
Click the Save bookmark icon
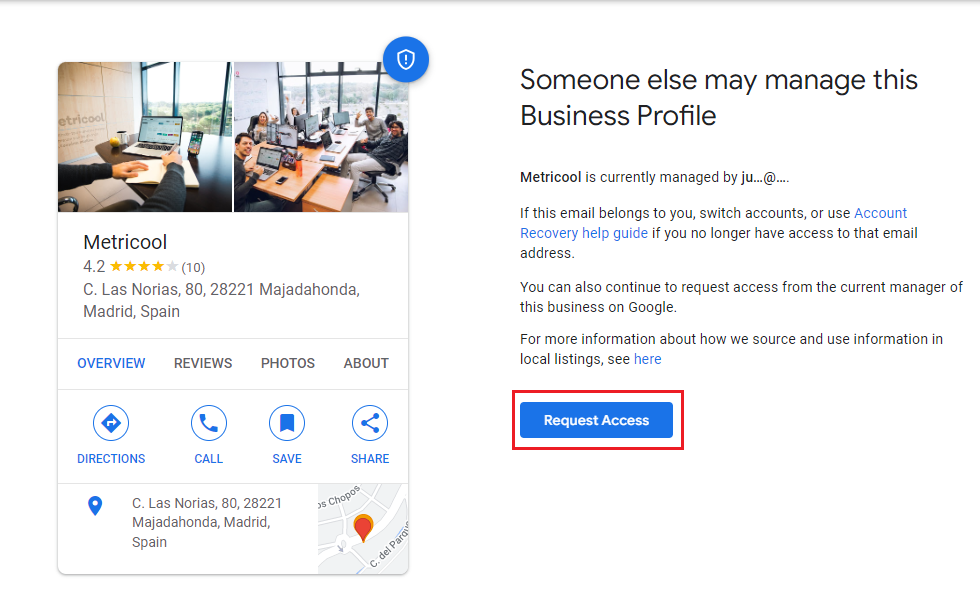click(287, 423)
